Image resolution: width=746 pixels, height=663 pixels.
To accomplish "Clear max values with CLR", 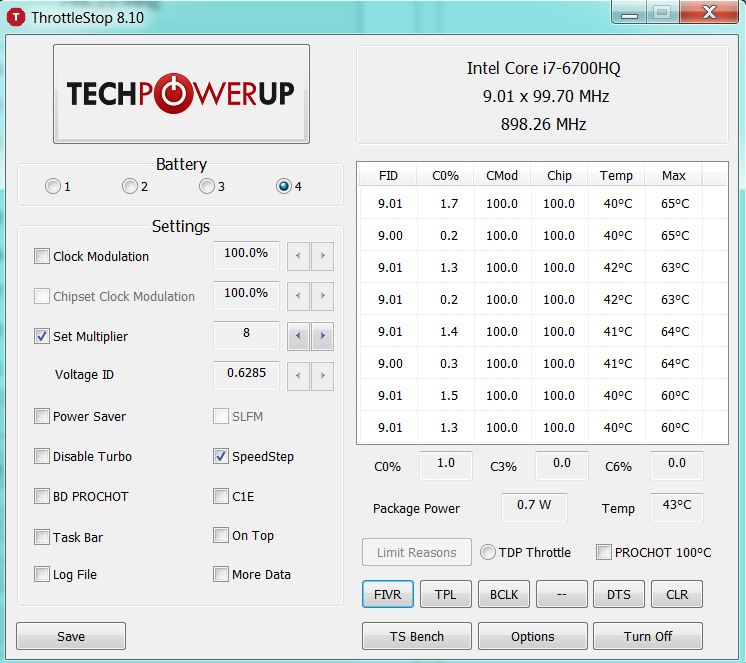I will click(677, 594).
